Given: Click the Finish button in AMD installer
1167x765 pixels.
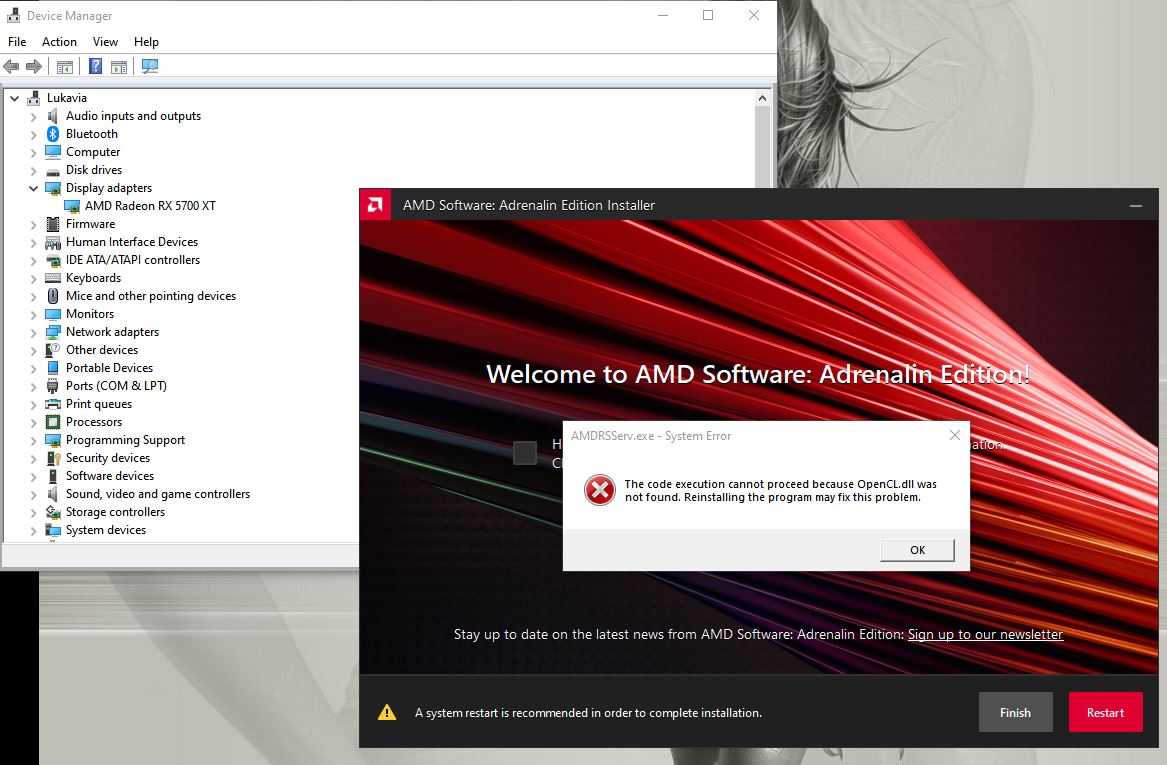Looking at the screenshot, I should [1015, 712].
